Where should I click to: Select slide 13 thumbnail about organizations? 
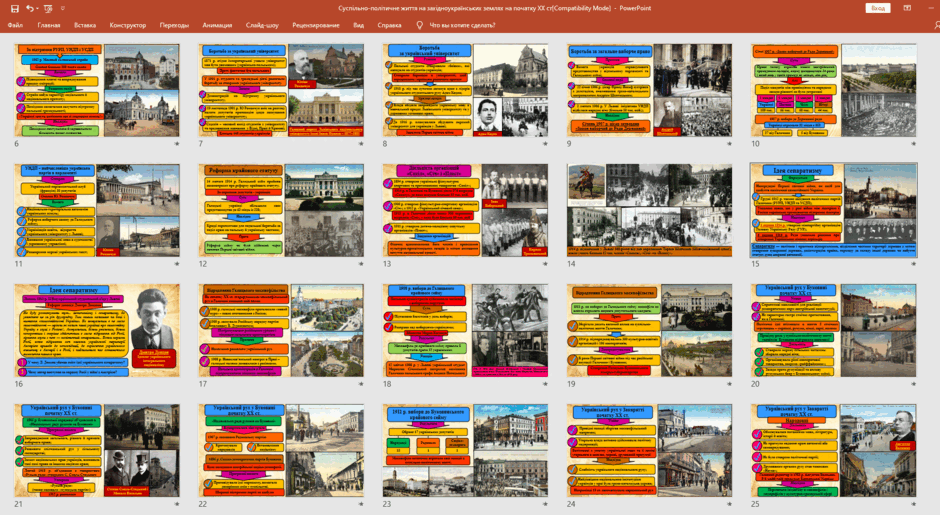(465, 210)
